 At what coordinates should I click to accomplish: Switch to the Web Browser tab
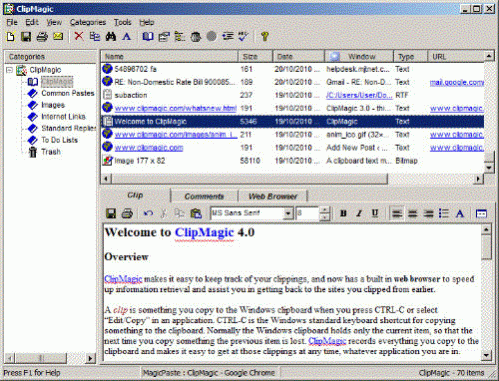273,196
